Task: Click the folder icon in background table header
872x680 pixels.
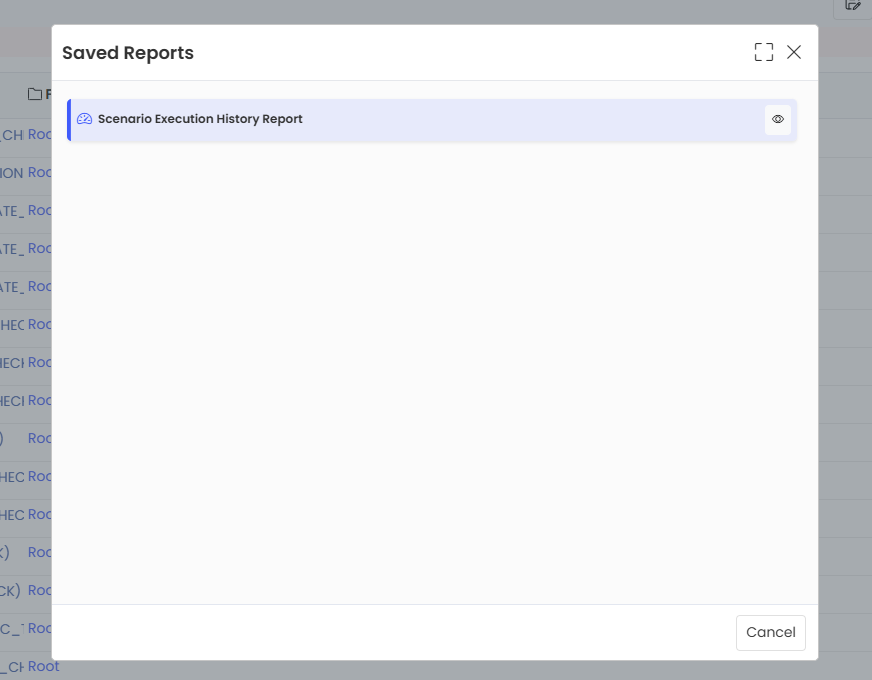Action: pyautogui.click(x=35, y=94)
